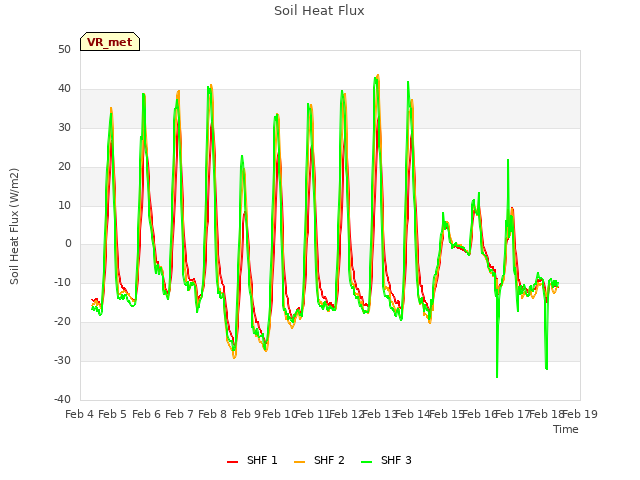The width and height of the screenshot is (640, 480).
Task: Click the Feb 8 x-axis label
Action: coord(212,414)
